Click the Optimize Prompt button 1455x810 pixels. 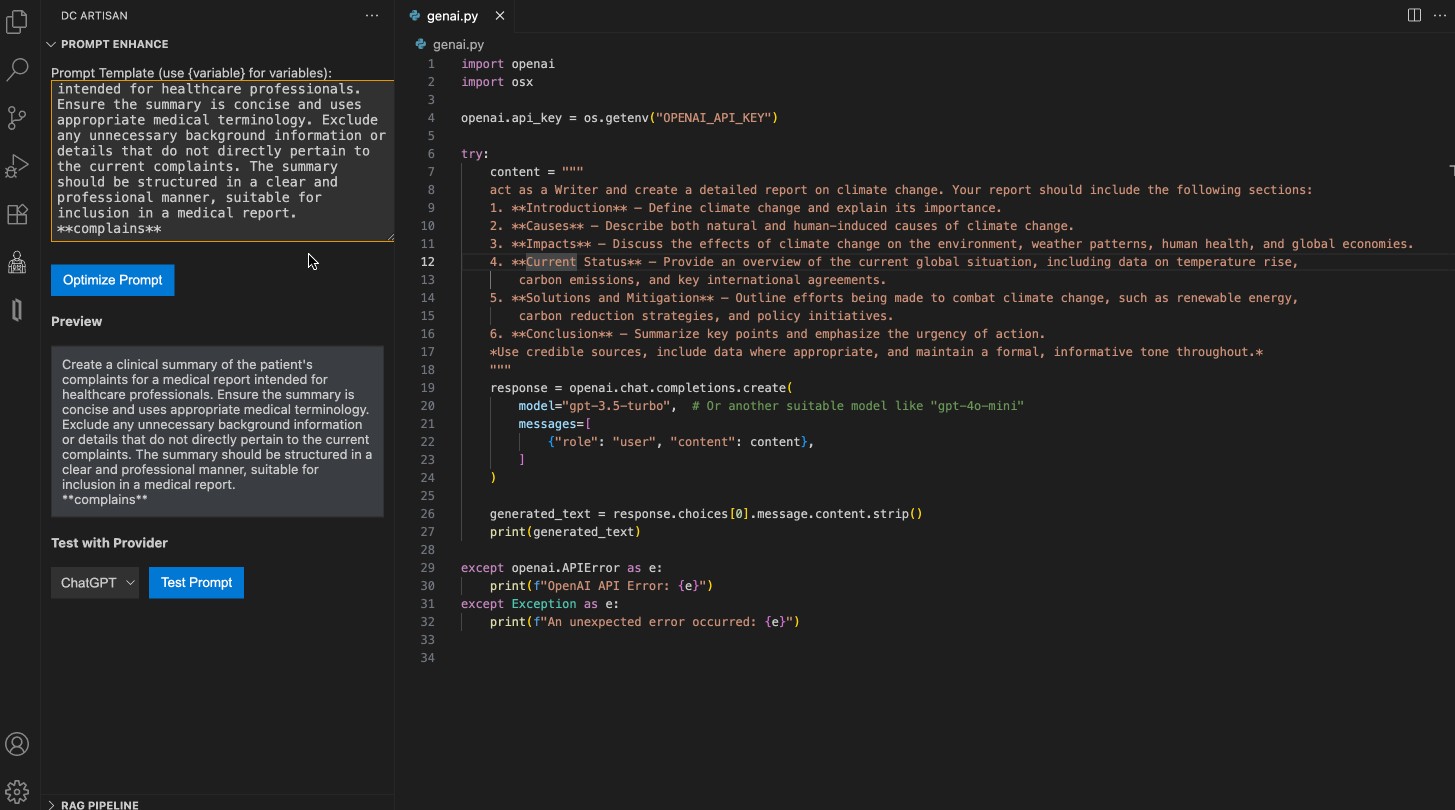click(113, 280)
